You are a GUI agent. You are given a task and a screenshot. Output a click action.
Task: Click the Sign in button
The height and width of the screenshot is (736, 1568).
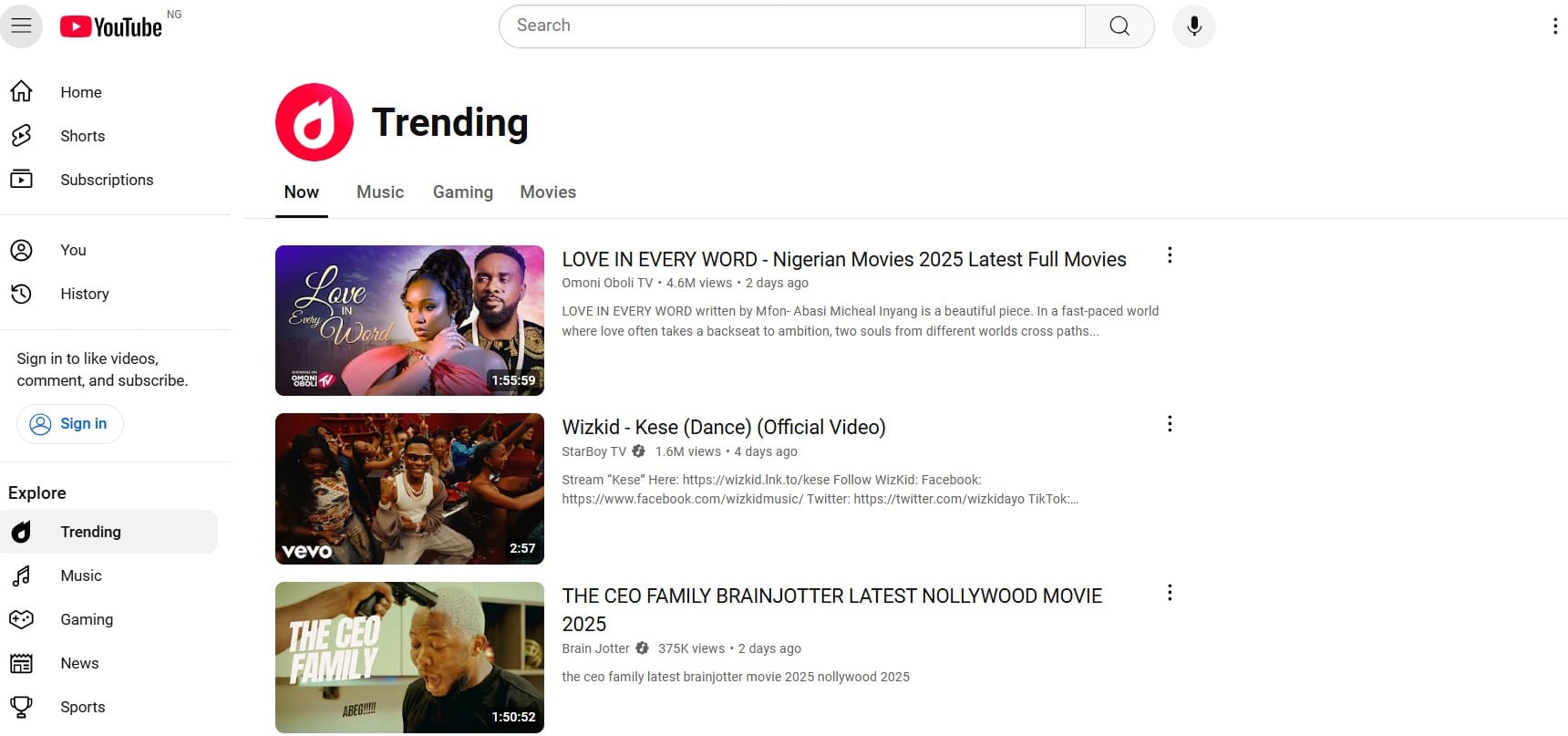point(70,424)
